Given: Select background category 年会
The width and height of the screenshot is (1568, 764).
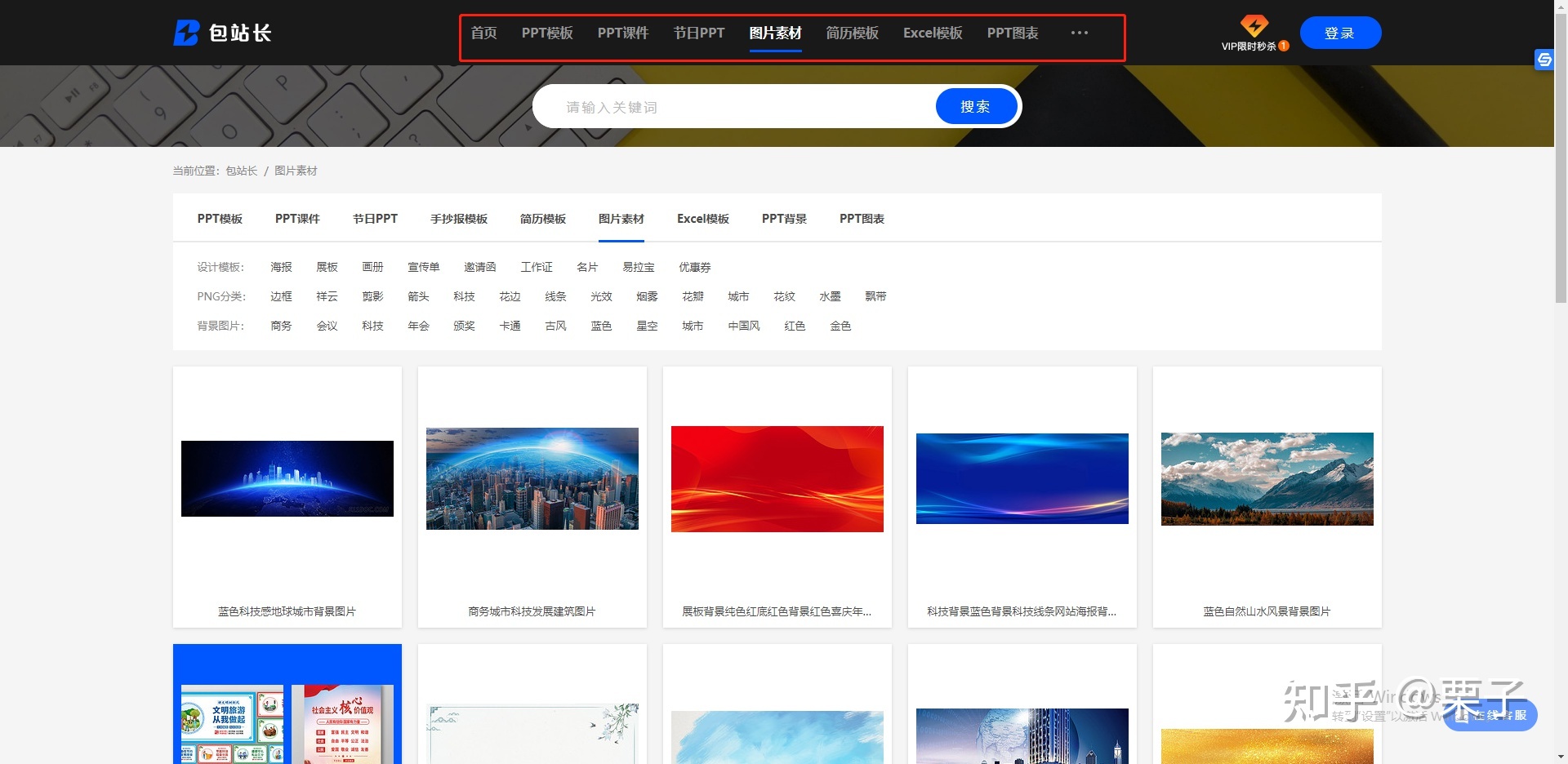Looking at the screenshot, I should pyautogui.click(x=418, y=326).
